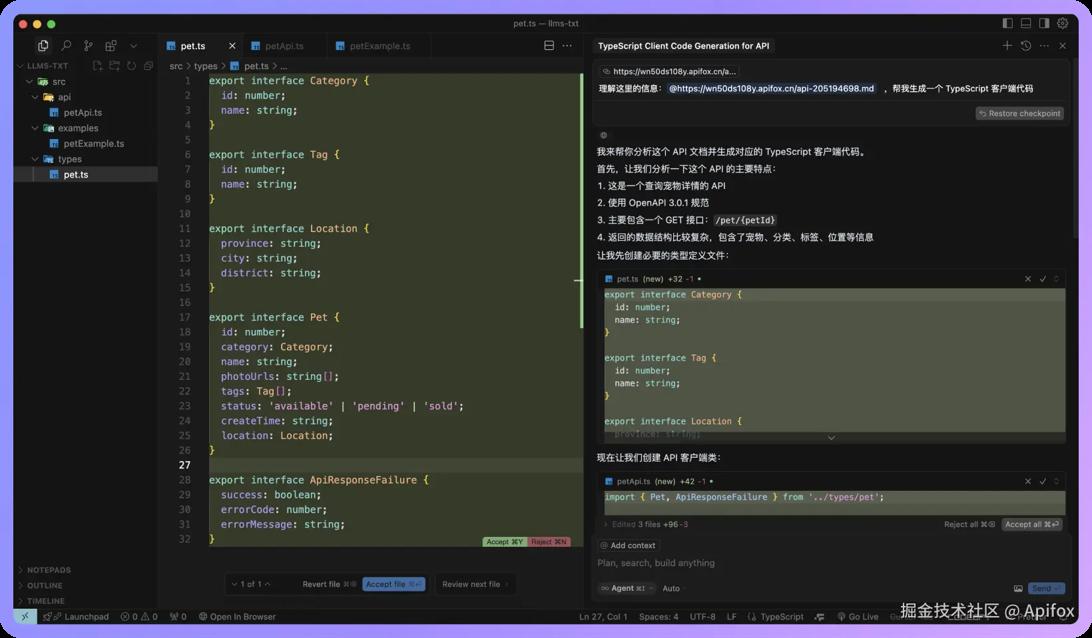Show chat history clock icon
The image size is (1092, 638).
(x=1026, y=45)
